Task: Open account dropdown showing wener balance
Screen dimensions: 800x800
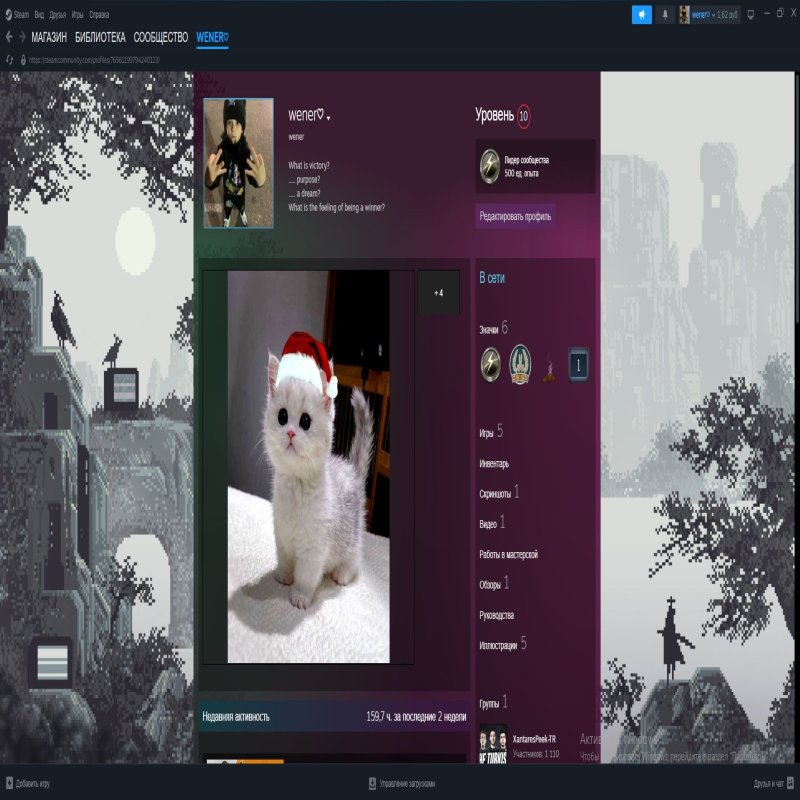Action: pyautogui.click(x=714, y=14)
